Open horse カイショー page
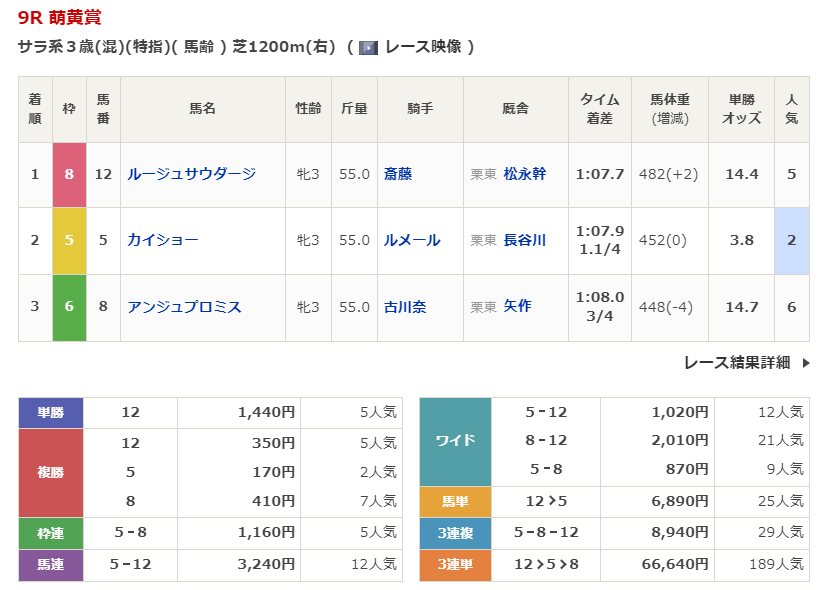 [163, 240]
